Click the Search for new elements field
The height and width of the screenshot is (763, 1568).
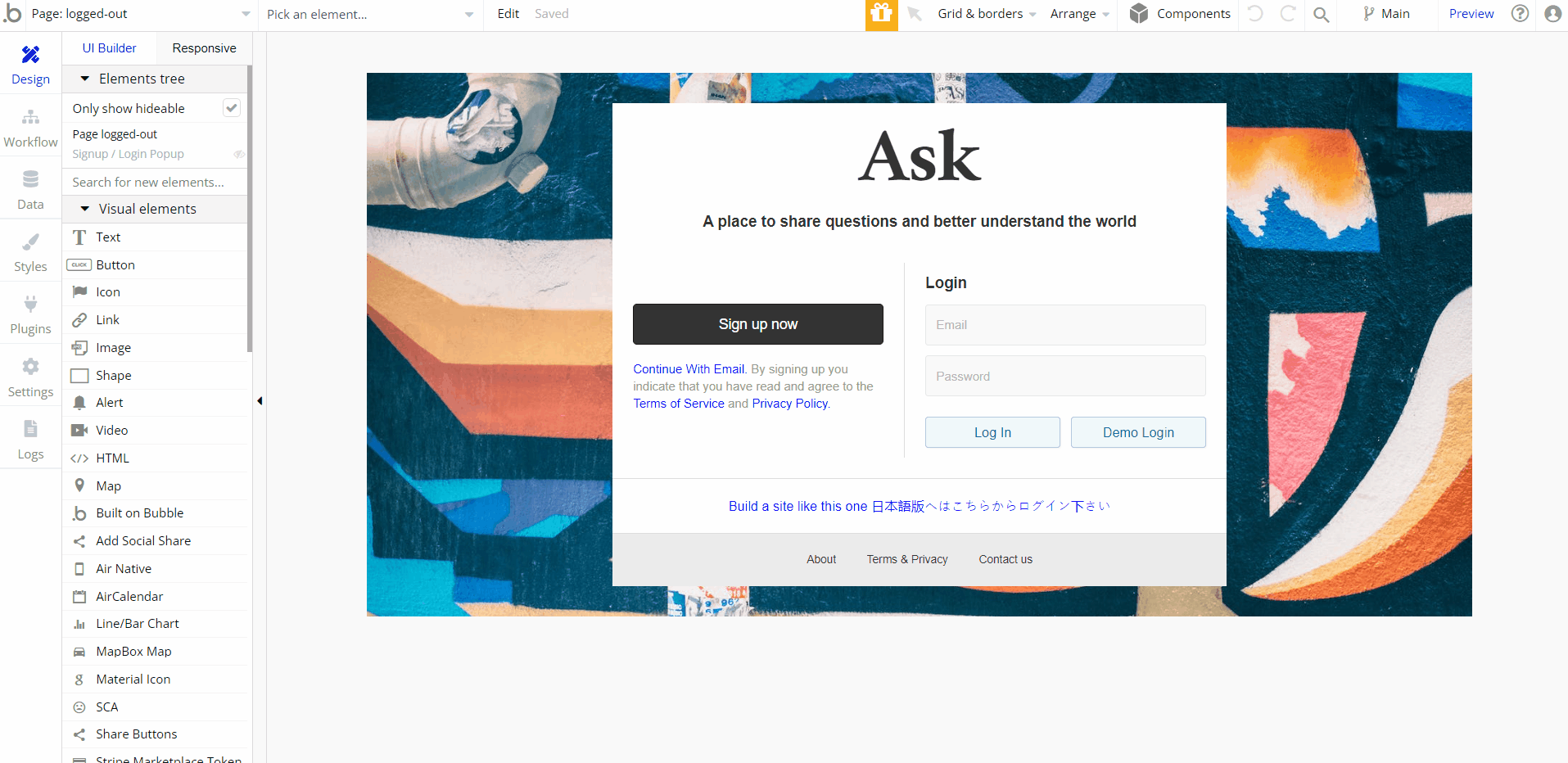[x=156, y=182]
